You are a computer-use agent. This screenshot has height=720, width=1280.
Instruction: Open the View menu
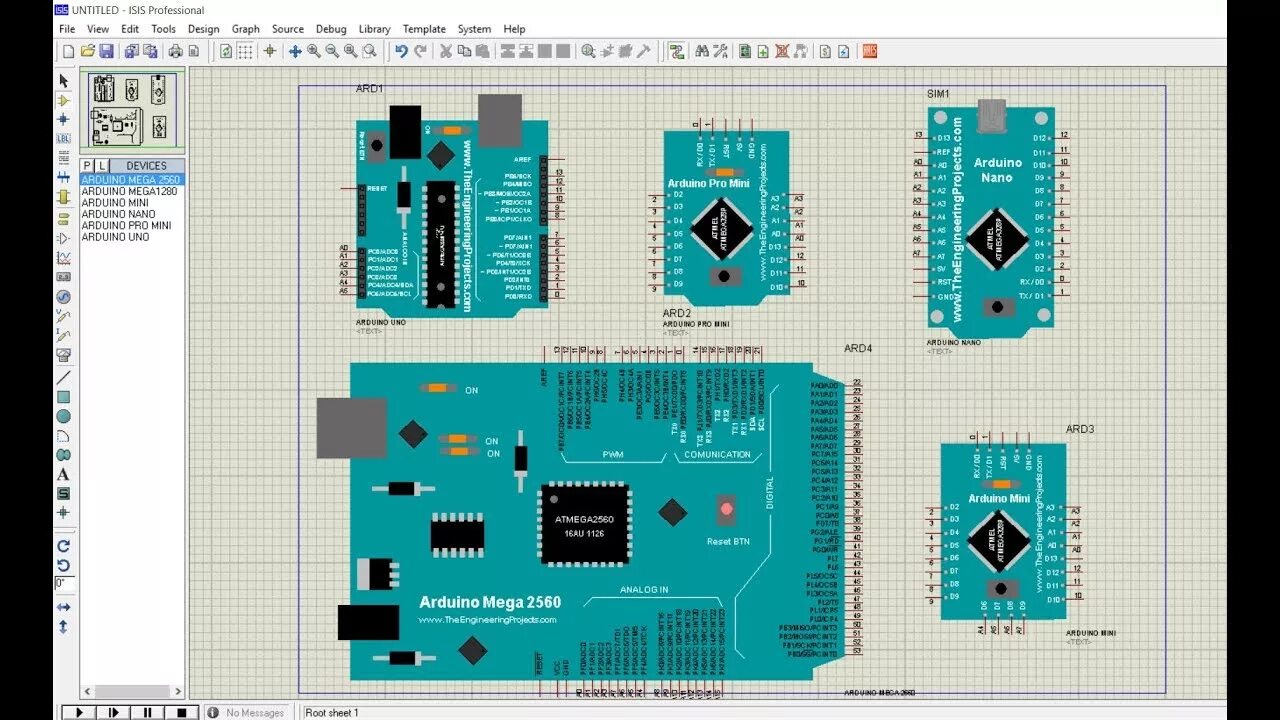click(98, 29)
